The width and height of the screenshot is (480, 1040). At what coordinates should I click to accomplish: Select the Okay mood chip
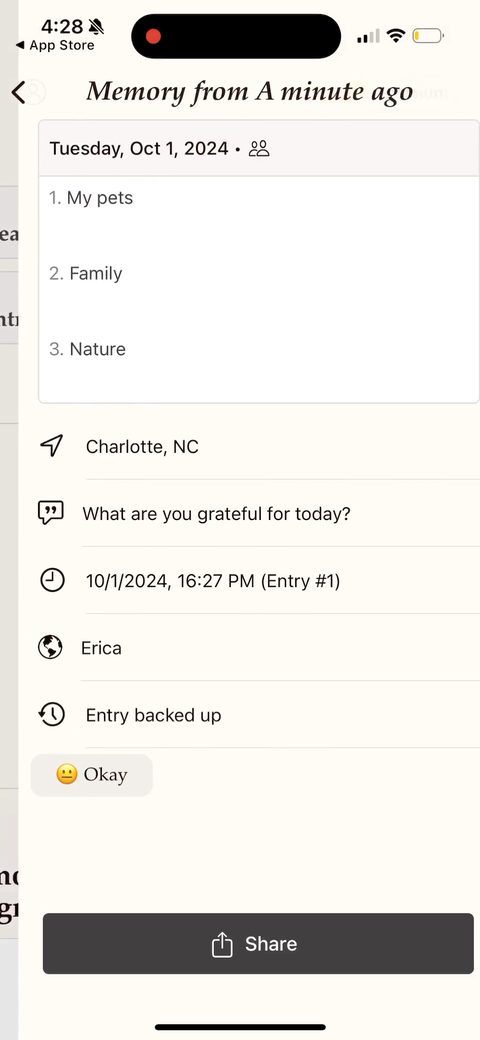(x=91, y=775)
